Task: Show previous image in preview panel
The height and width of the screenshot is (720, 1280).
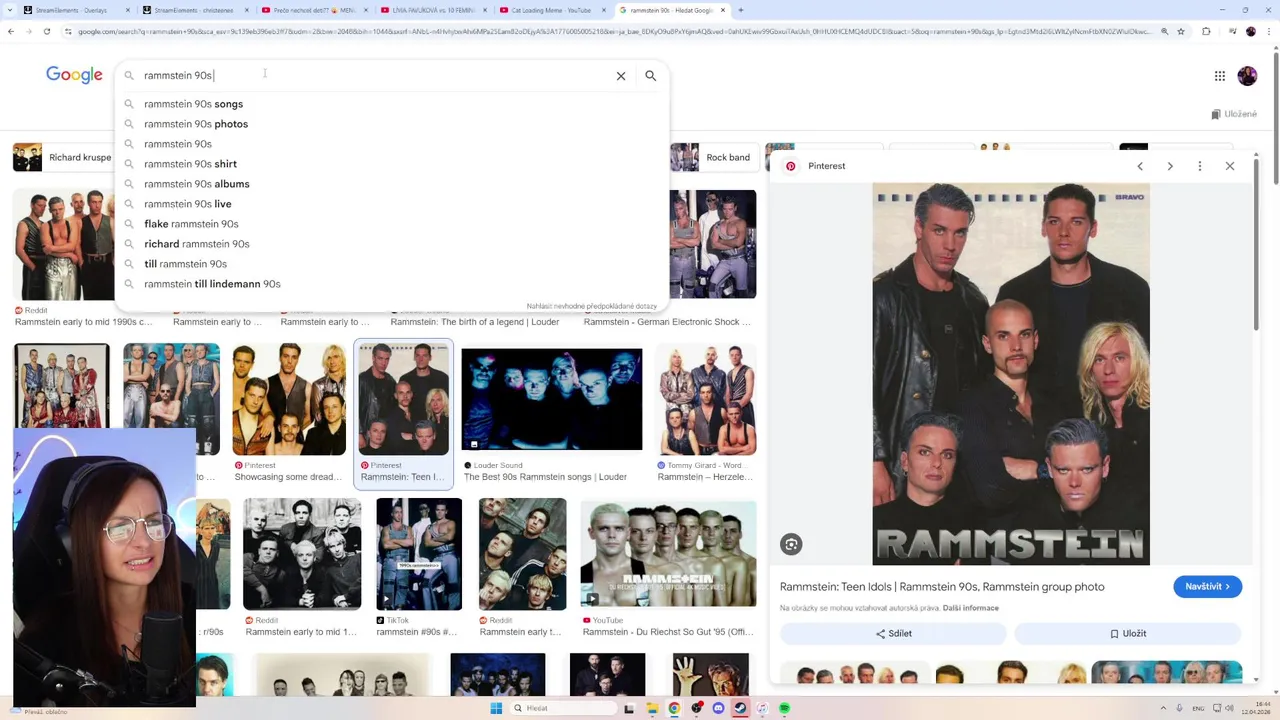Action: pos(1140,166)
